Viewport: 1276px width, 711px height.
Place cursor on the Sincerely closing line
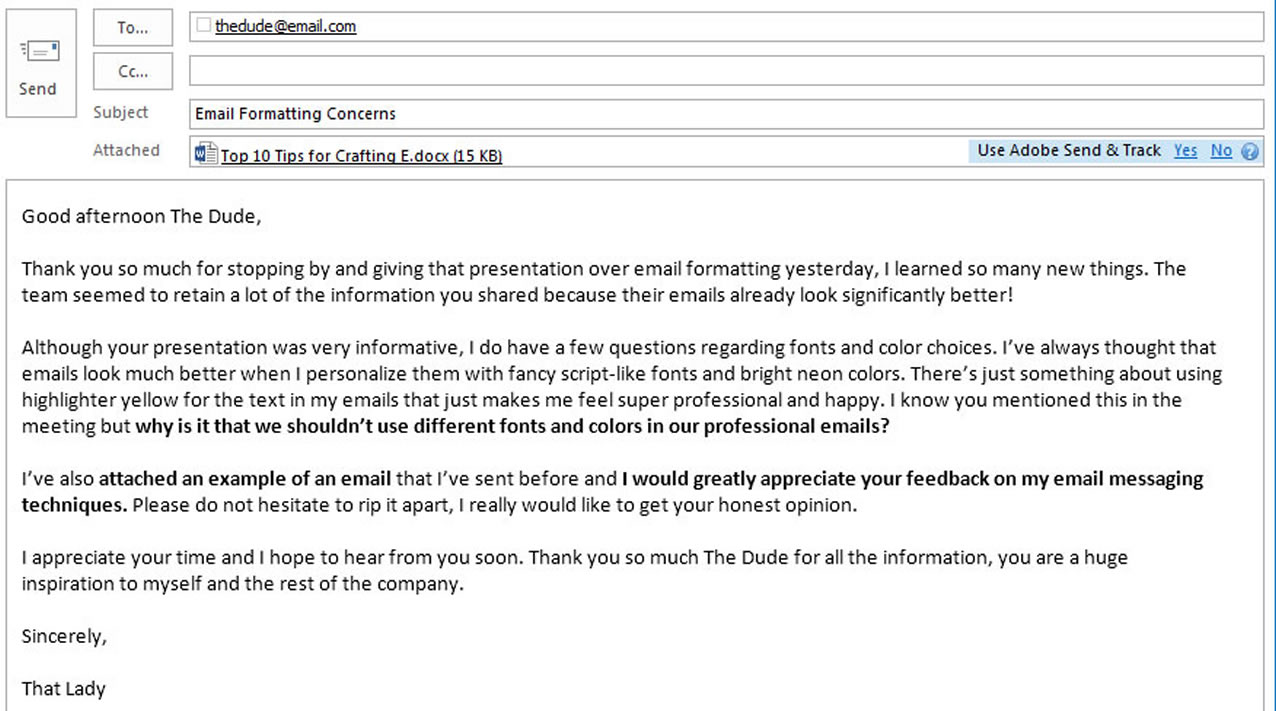(64, 636)
